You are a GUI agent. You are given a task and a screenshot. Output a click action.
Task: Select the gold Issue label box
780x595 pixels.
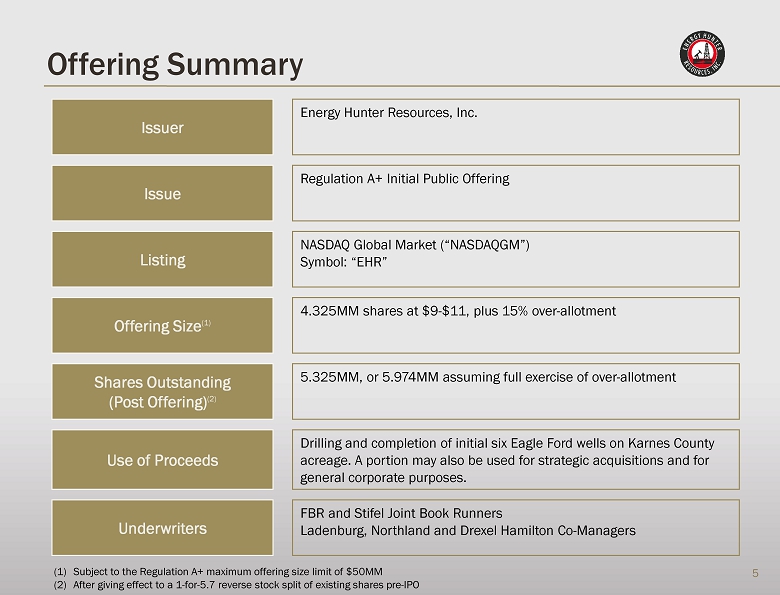click(x=162, y=193)
